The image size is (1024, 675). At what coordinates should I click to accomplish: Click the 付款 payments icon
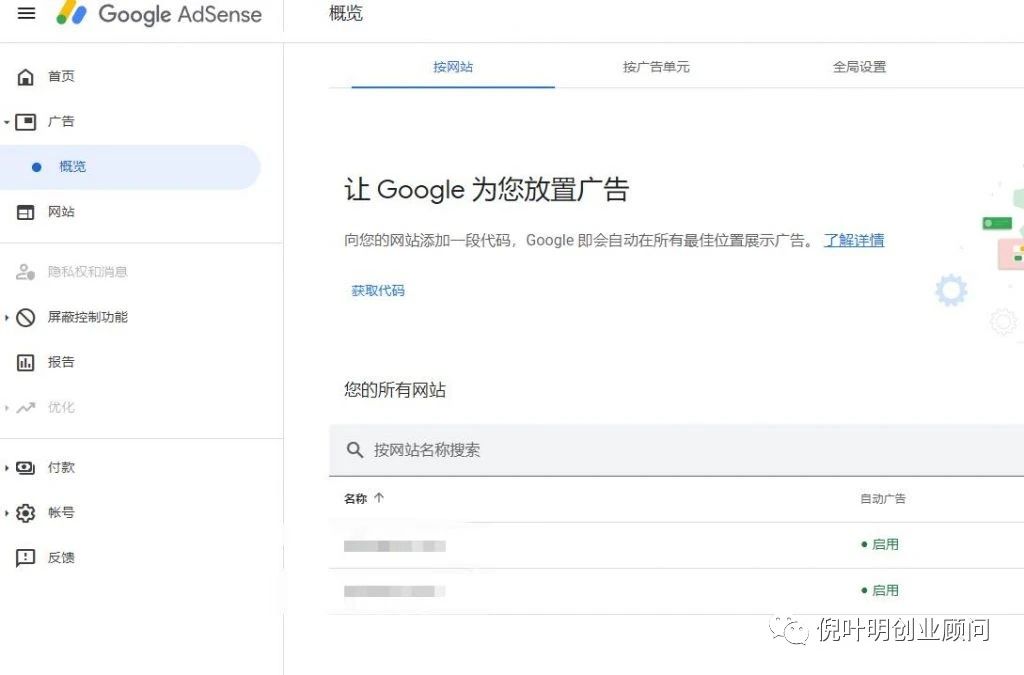pos(26,468)
